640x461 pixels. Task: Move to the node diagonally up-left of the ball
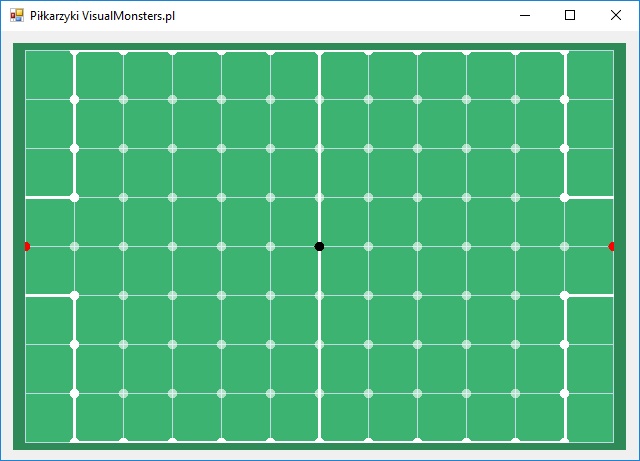(x=270, y=197)
